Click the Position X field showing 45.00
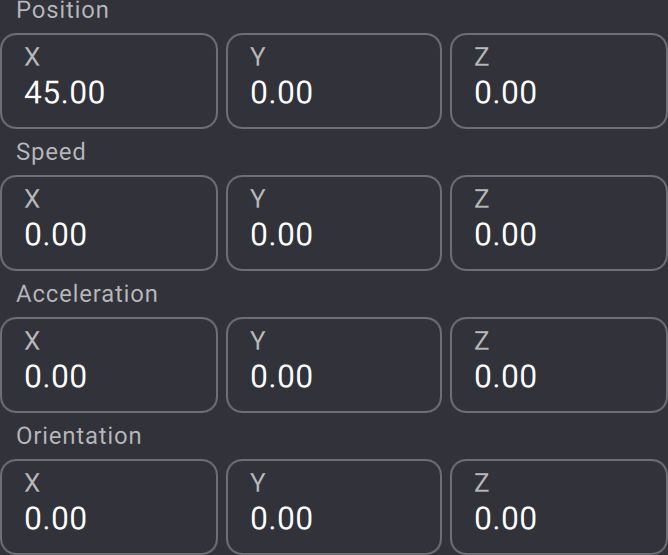668x555 pixels. pos(108,82)
